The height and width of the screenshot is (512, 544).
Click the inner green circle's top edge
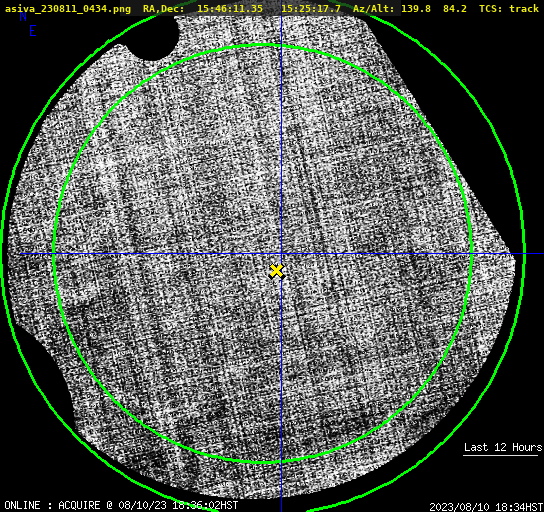pos(263,45)
